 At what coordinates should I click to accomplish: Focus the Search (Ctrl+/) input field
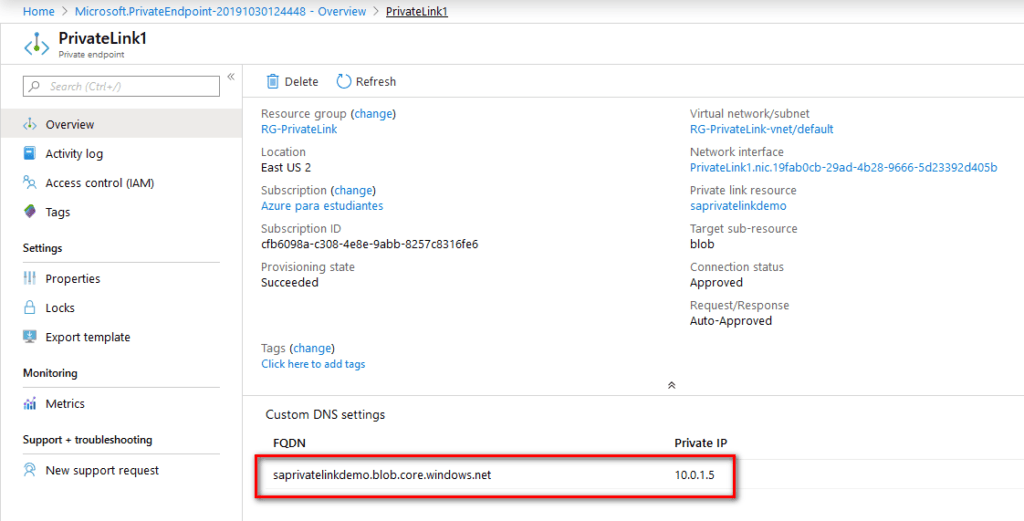point(121,86)
